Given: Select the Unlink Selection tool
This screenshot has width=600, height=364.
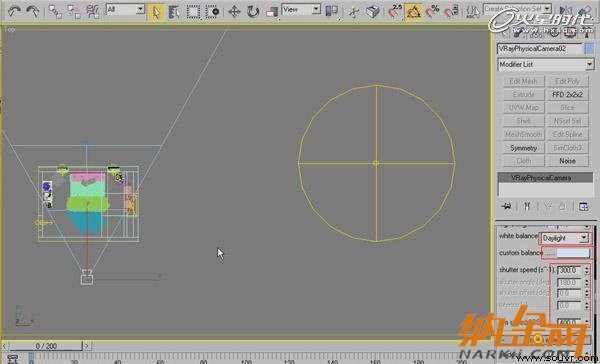Looking at the screenshot, I should (x=73, y=11).
